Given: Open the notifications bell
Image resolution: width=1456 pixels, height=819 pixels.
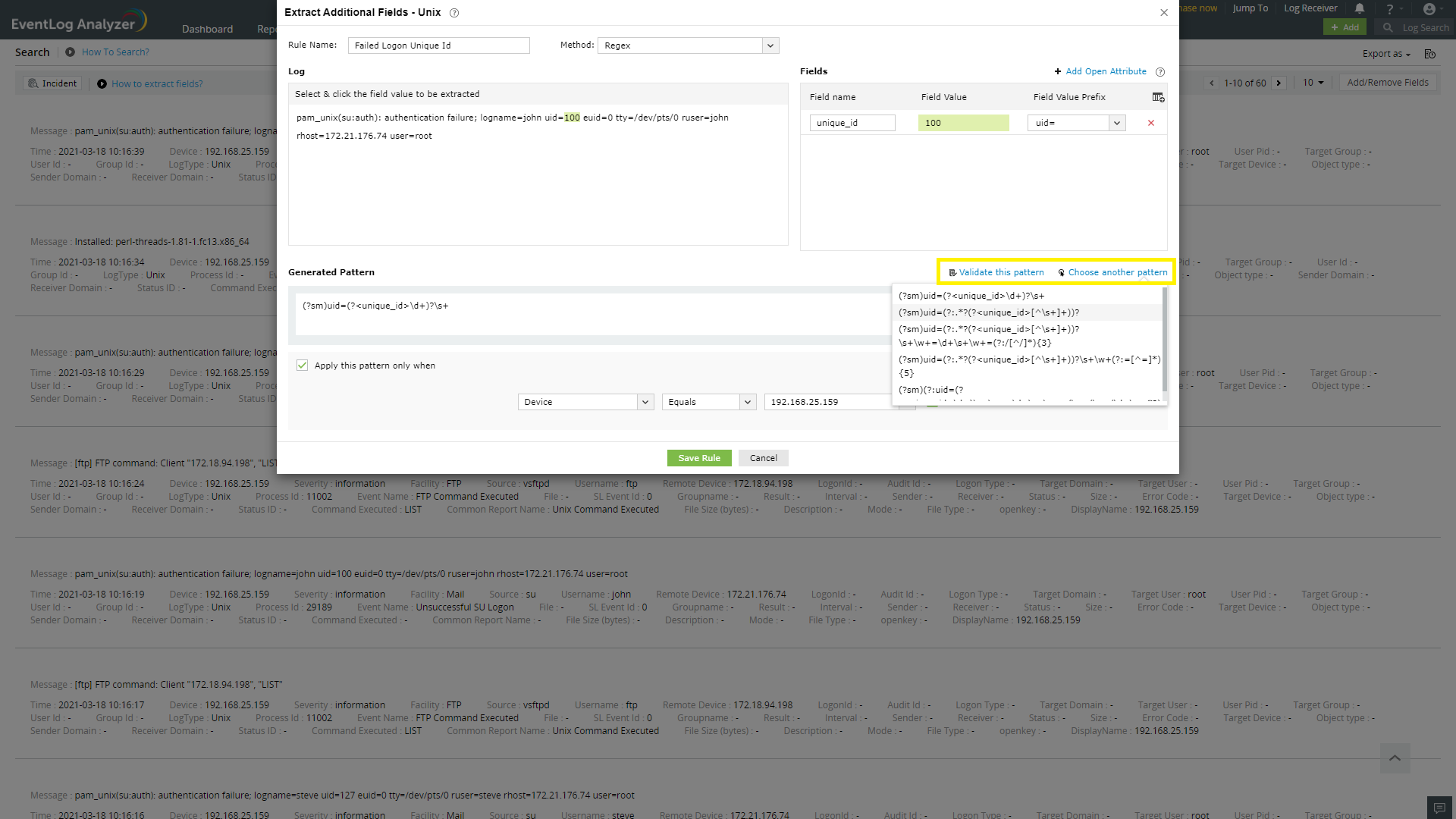Looking at the screenshot, I should (1360, 9).
